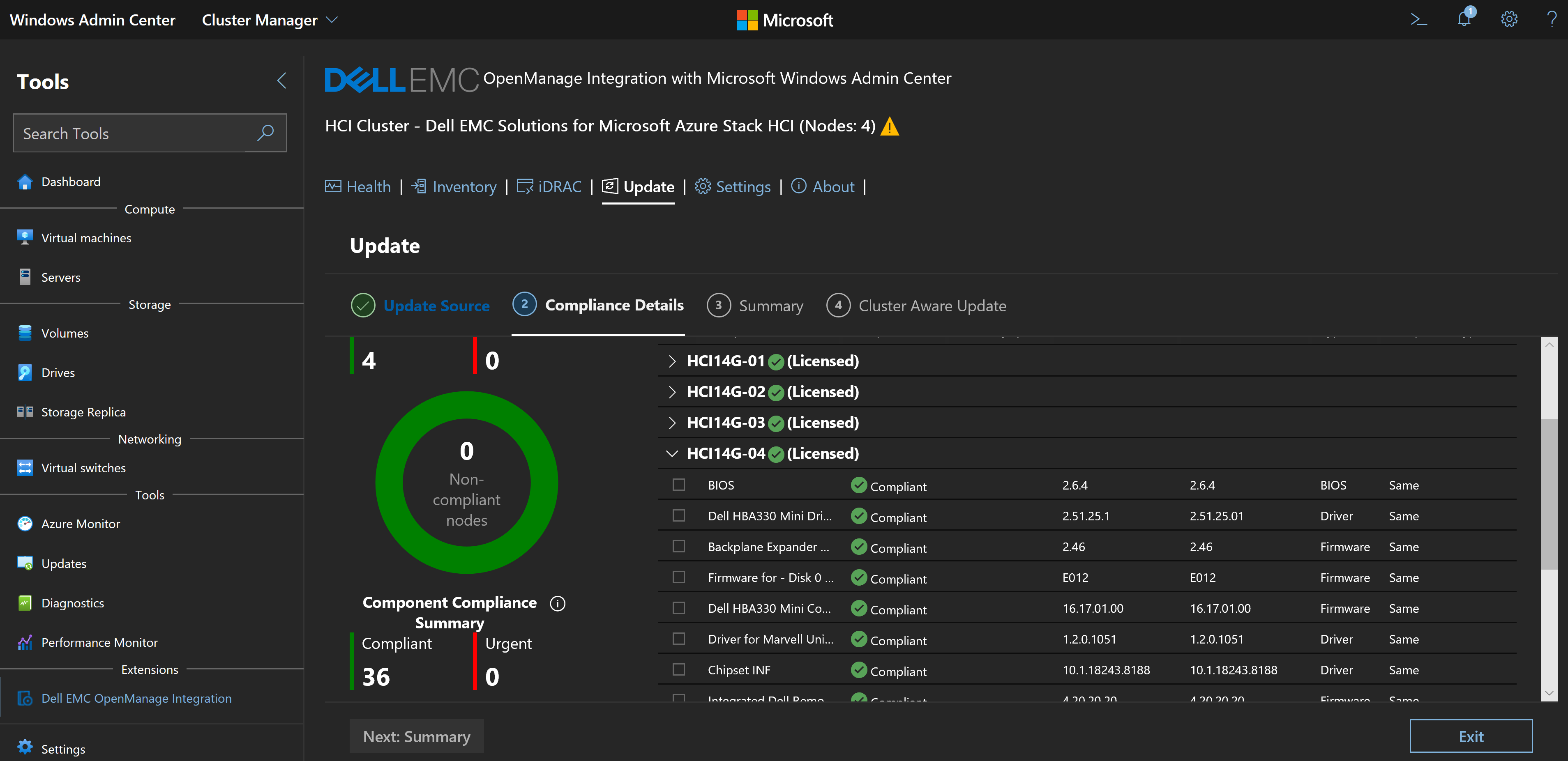Image resolution: width=1568 pixels, height=761 pixels.
Task: Click Compliant count 36
Action: click(x=376, y=677)
